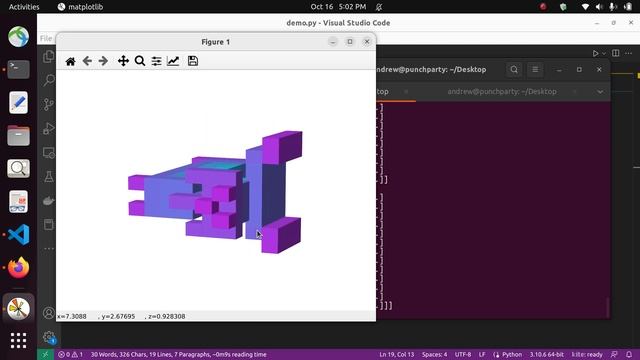Open the Edit axis and curve parameters tool

pos(173,61)
